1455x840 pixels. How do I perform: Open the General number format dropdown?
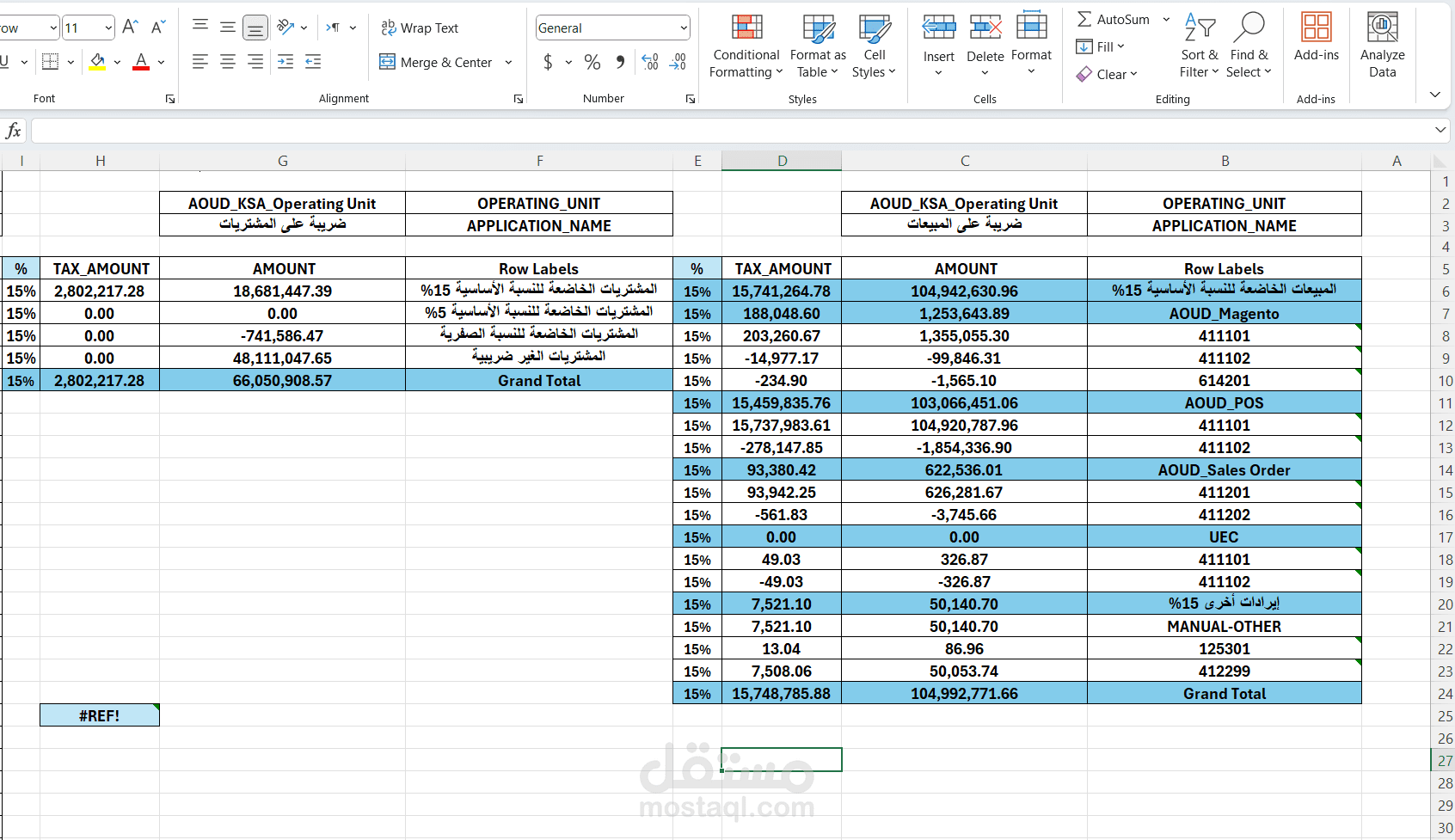(684, 28)
